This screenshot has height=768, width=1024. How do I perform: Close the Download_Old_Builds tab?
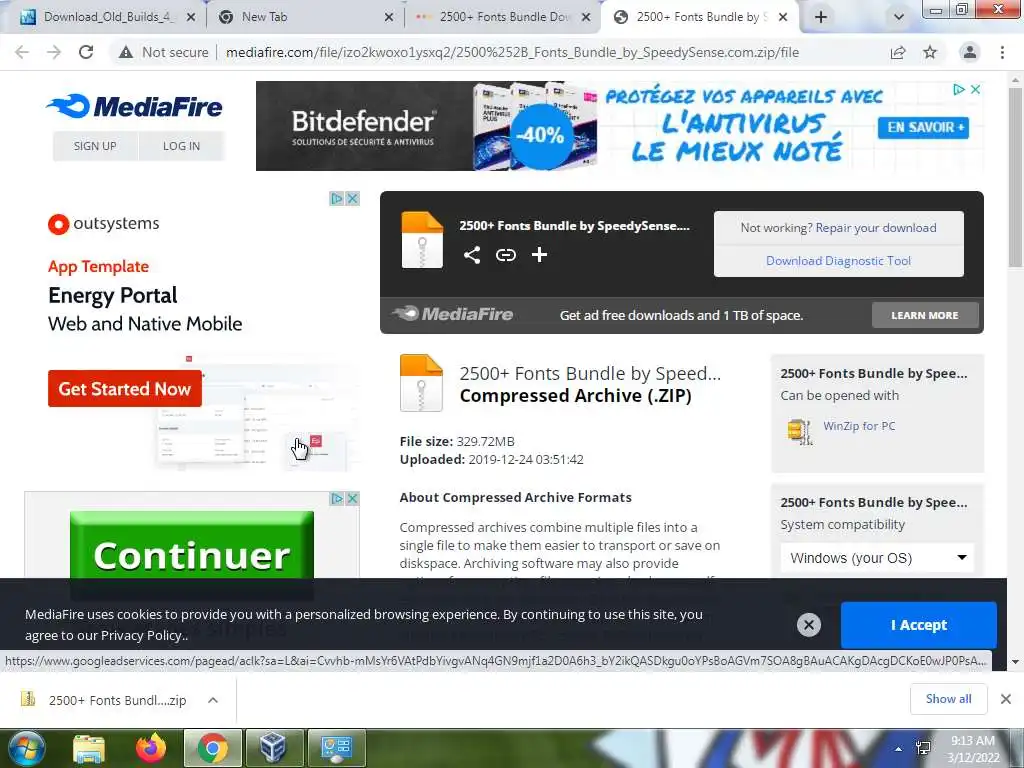[x=191, y=17]
